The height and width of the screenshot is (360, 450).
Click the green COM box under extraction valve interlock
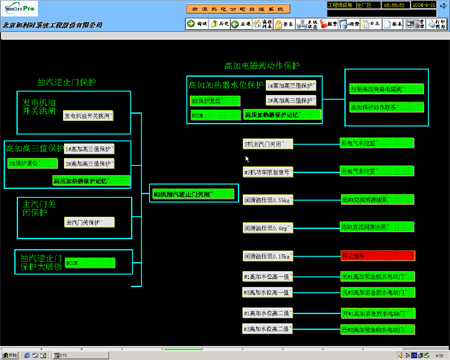pyautogui.click(x=90, y=263)
